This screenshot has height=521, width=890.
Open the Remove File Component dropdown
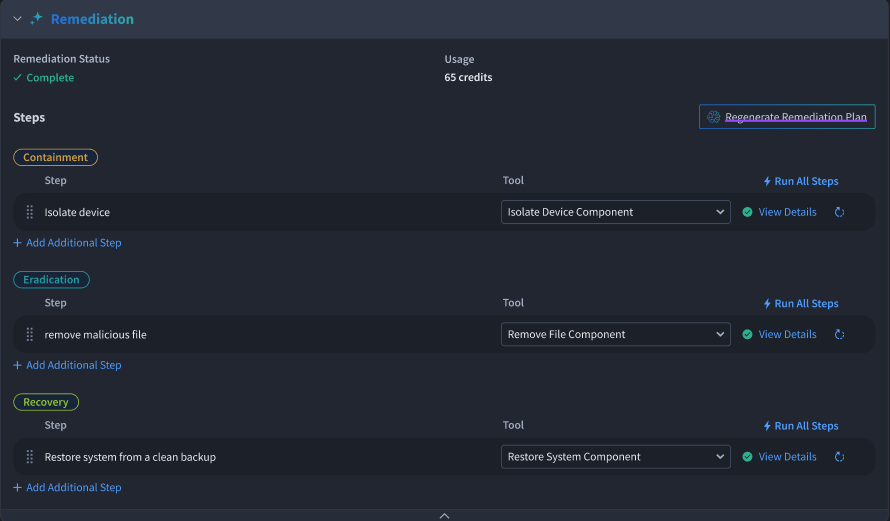615,334
